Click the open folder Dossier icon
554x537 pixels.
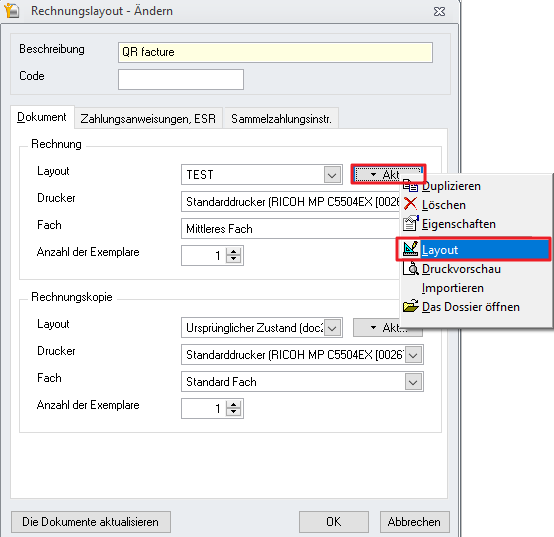pyautogui.click(x=411, y=306)
